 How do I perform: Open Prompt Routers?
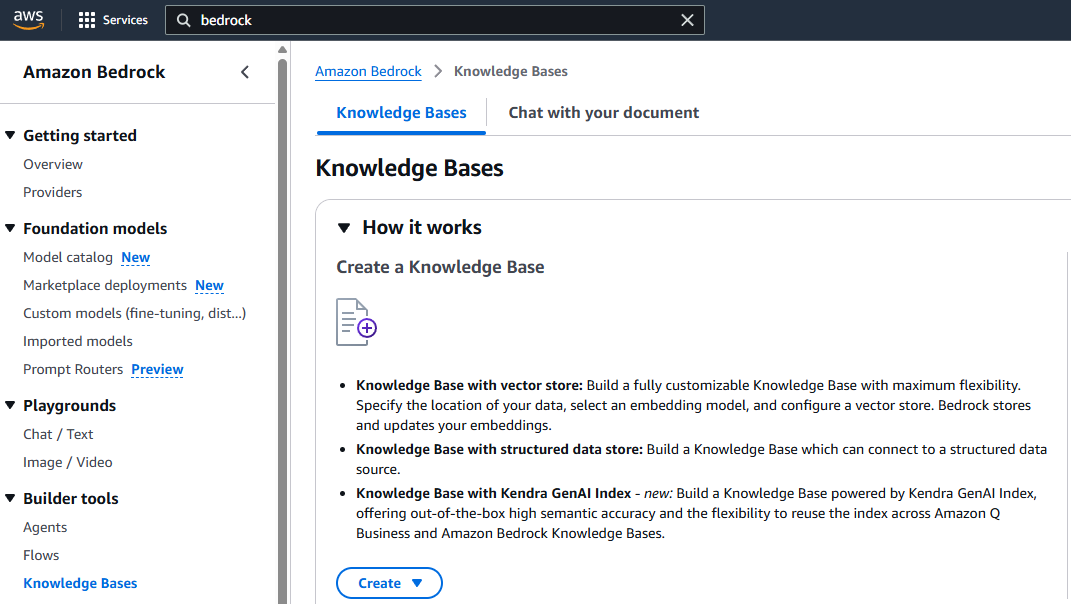click(x=73, y=370)
